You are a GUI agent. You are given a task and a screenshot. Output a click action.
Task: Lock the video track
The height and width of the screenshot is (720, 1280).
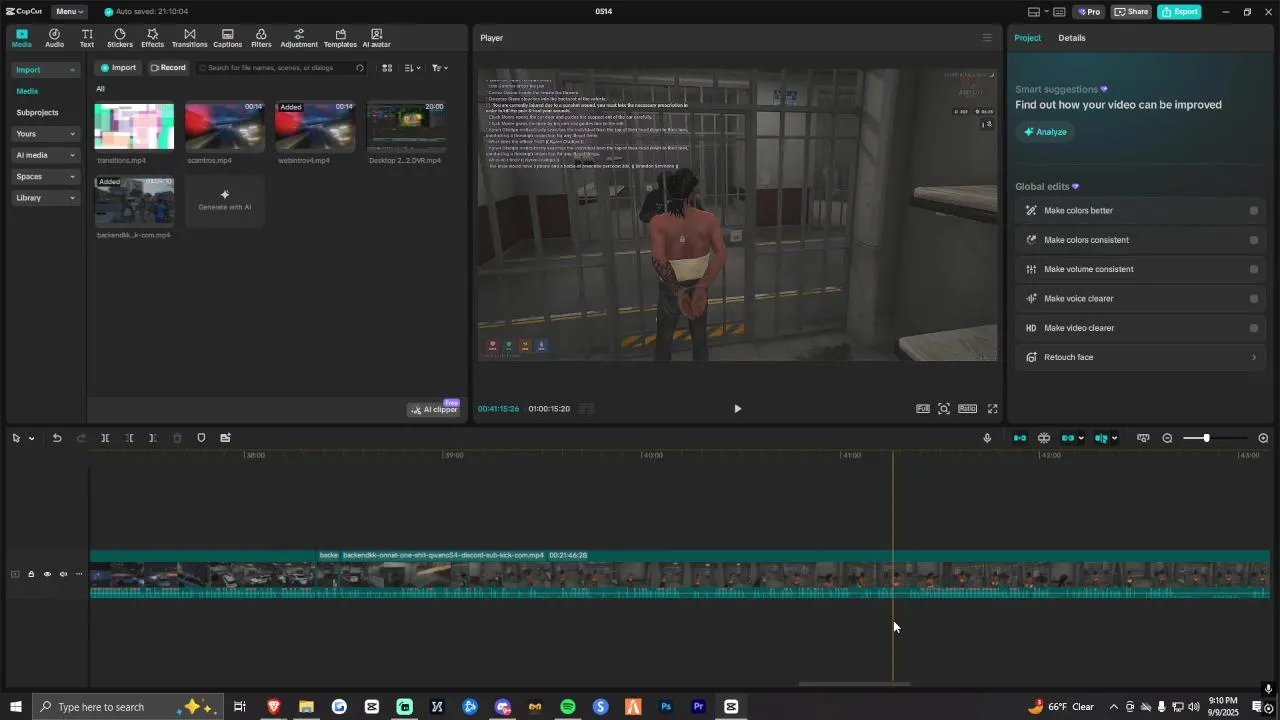pos(31,574)
